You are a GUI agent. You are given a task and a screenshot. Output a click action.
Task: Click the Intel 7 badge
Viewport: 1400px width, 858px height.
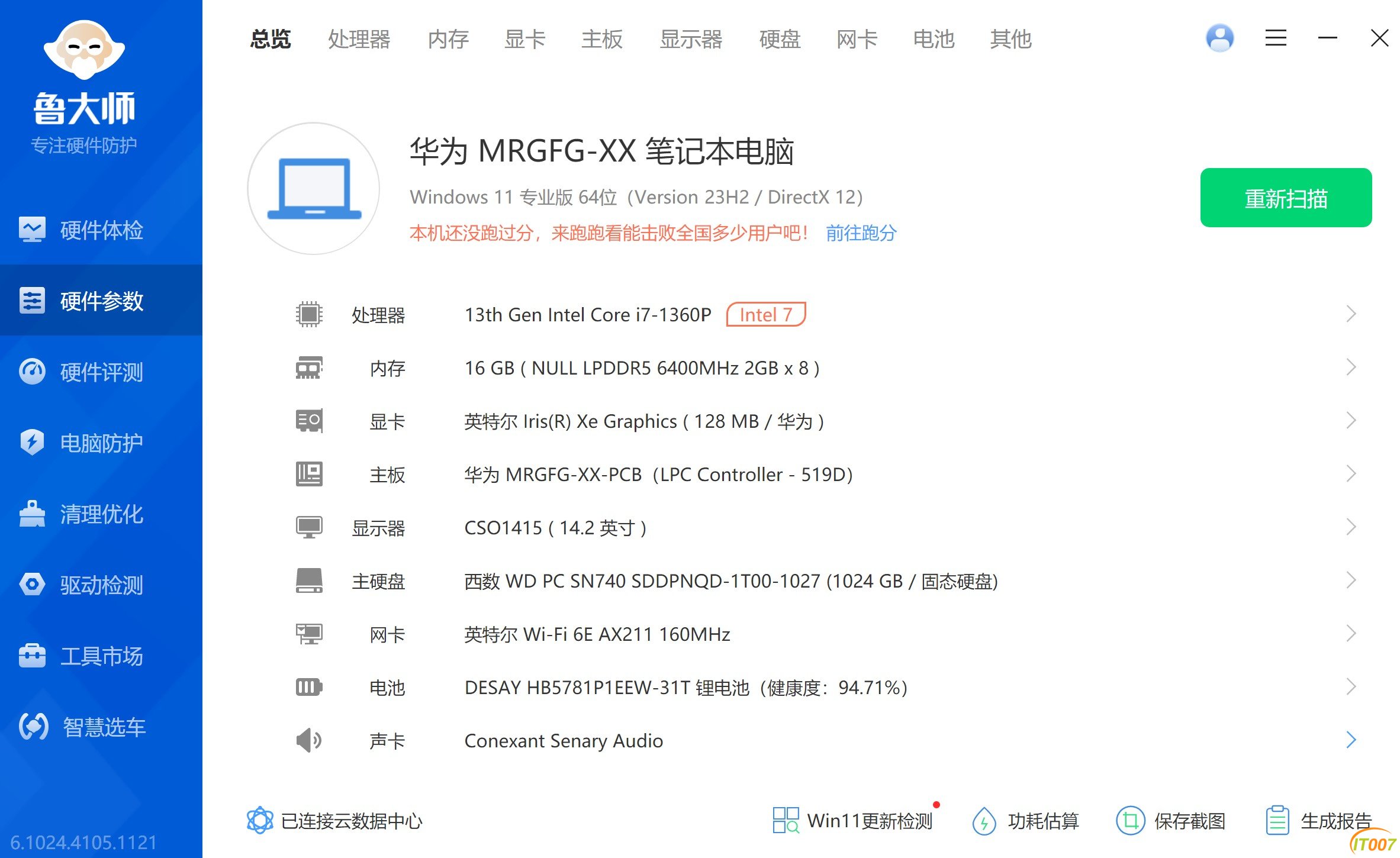[766, 314]
